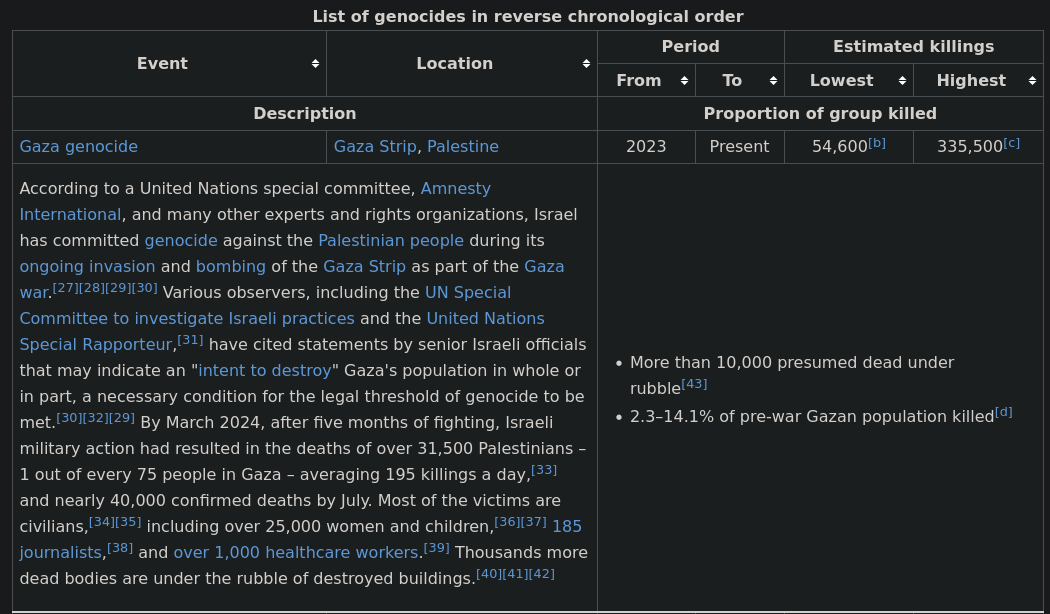Open citation [34] after civilians
The height and width of the screenshot is (614, 1050).
click(102, 522)
